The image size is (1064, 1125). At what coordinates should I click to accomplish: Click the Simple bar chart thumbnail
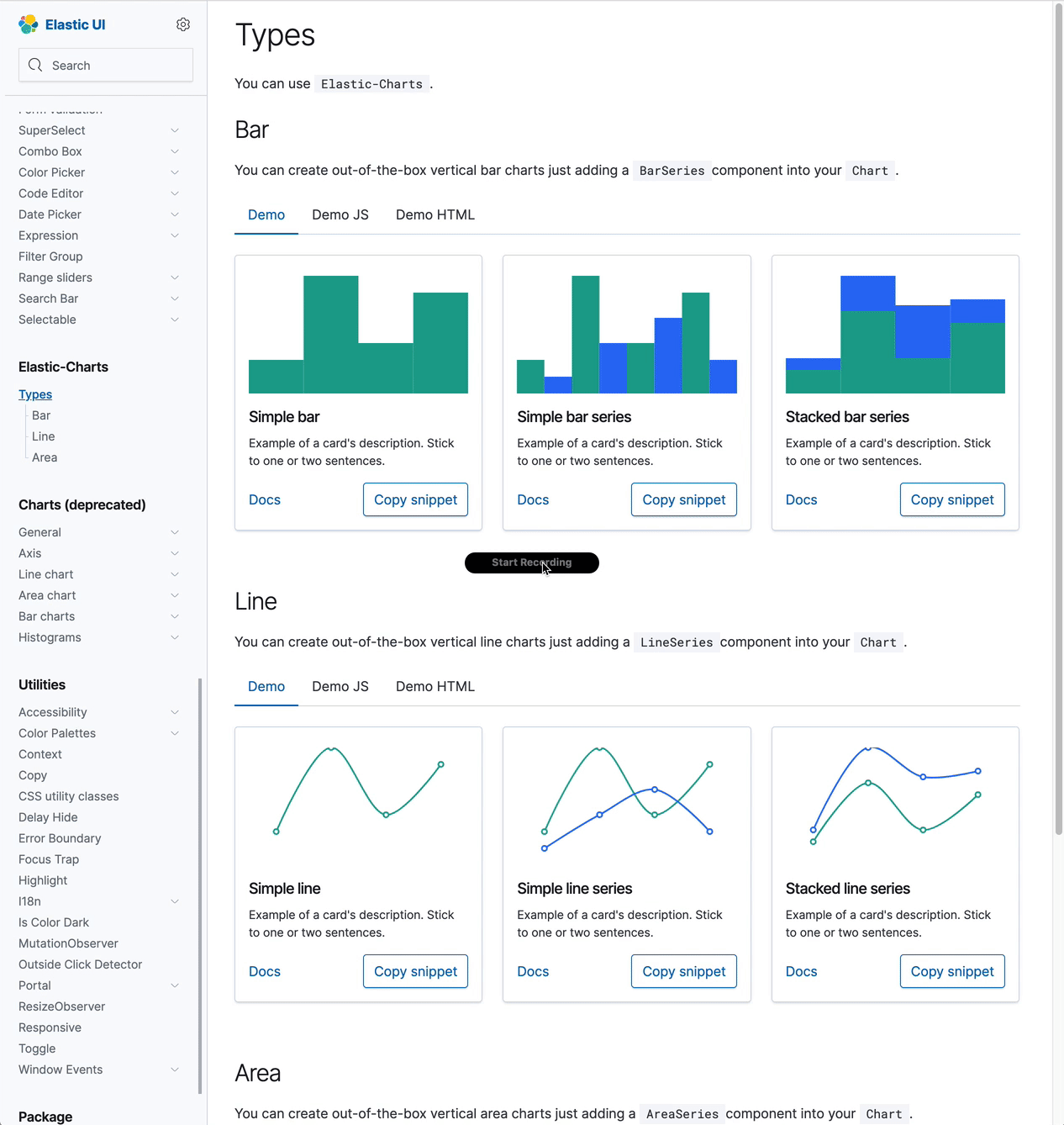pyautogui.click(x=358, y=335)
